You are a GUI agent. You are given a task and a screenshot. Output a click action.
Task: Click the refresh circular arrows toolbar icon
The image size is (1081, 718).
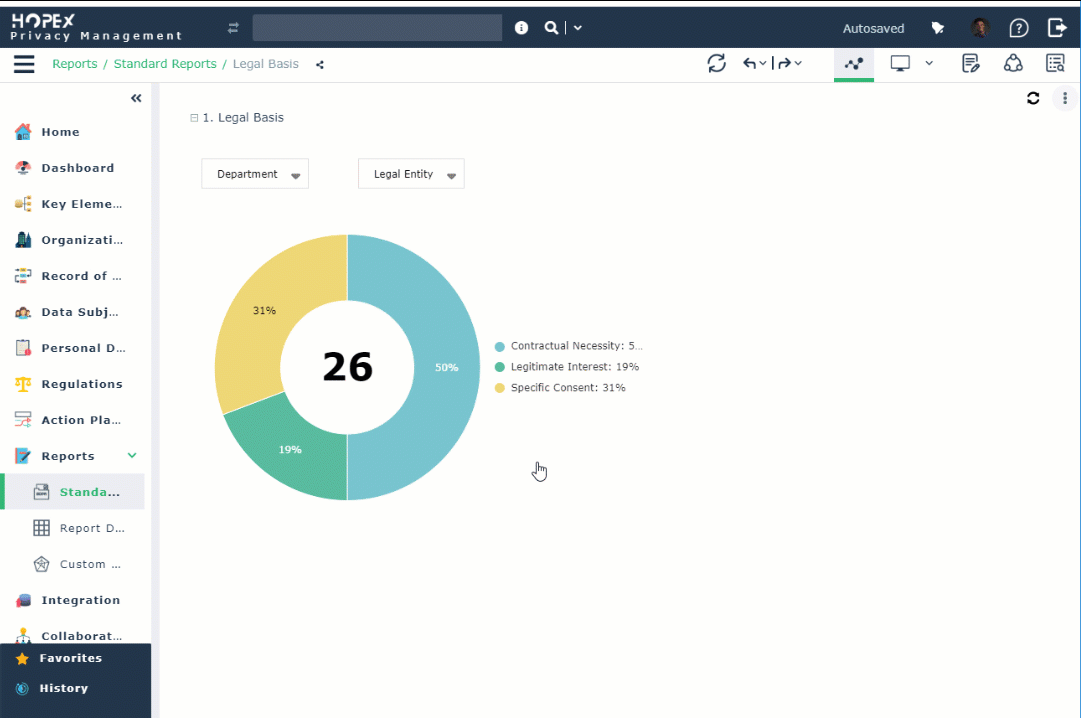coord(716,63)
